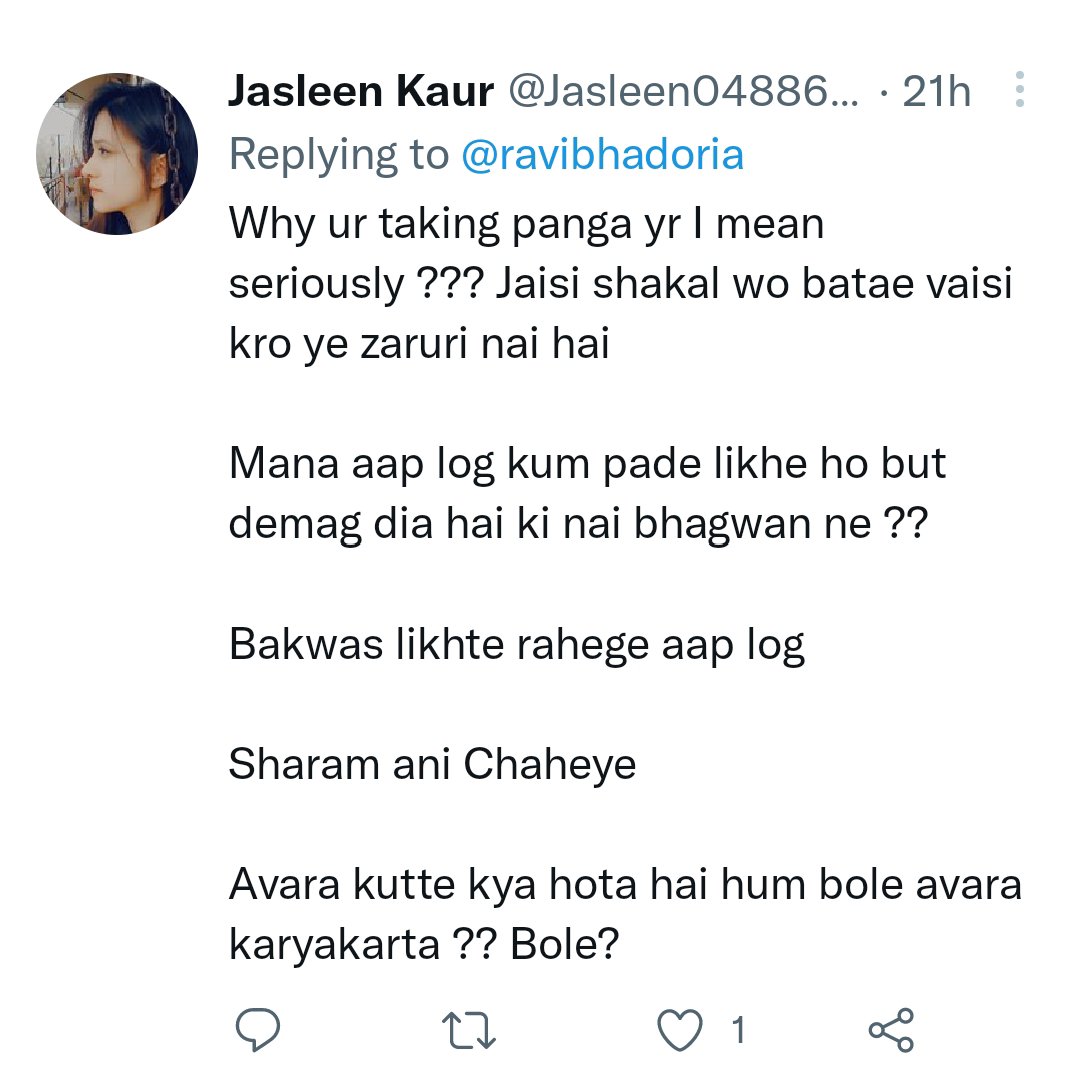This screenshot has height=1088, width=1080.
Task: Click the 'karyakarta ?? Bole?' line
Action: click(423, 946)
